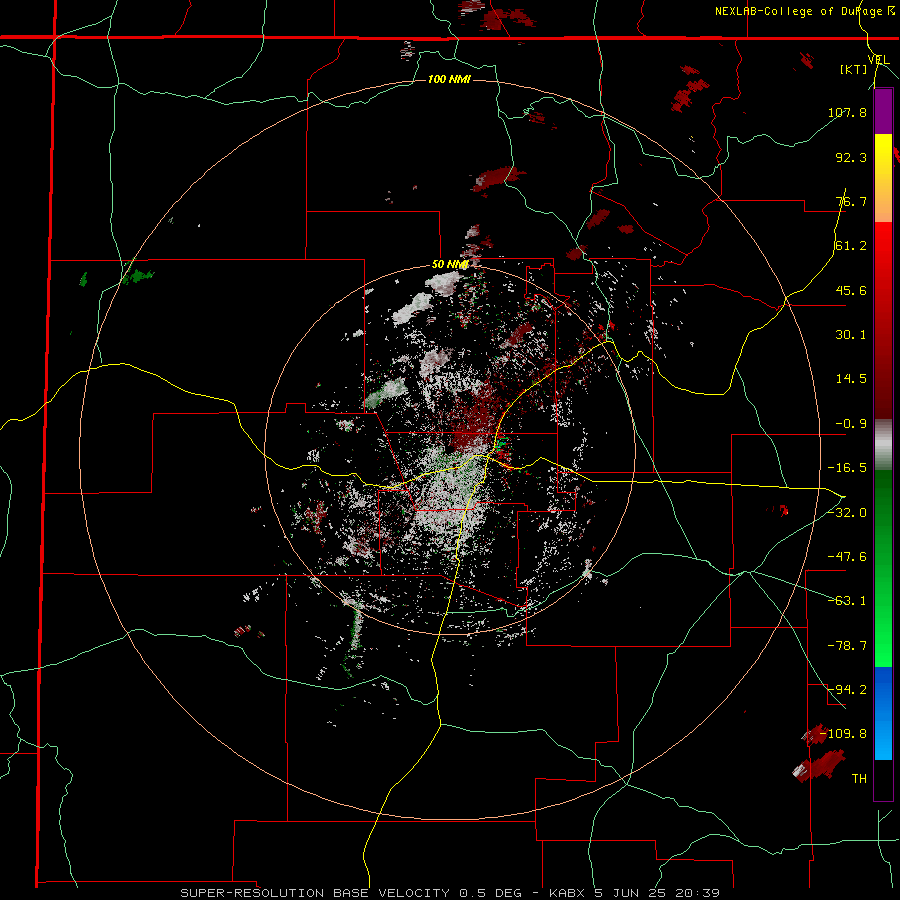Viewport: 900px width, 900px height.
Task: Click the purple segment of the velocity color bar
Action: coord(883,111)
